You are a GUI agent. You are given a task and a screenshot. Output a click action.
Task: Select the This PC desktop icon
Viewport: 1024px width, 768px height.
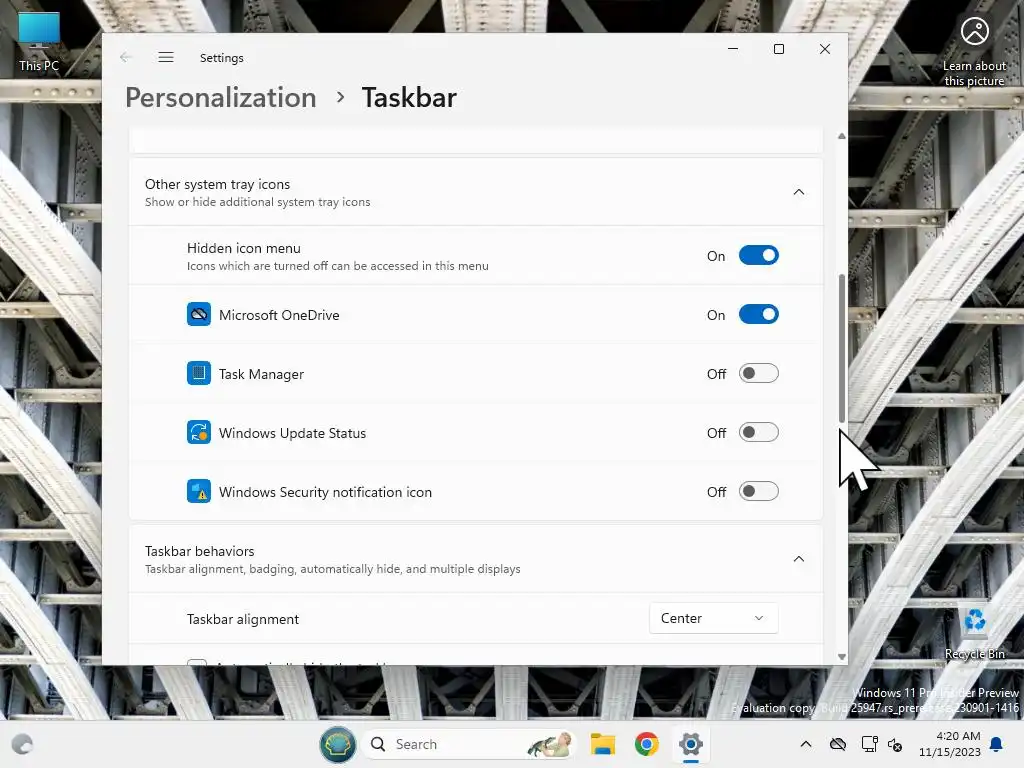pyautogui.click(x=39, y=42)
